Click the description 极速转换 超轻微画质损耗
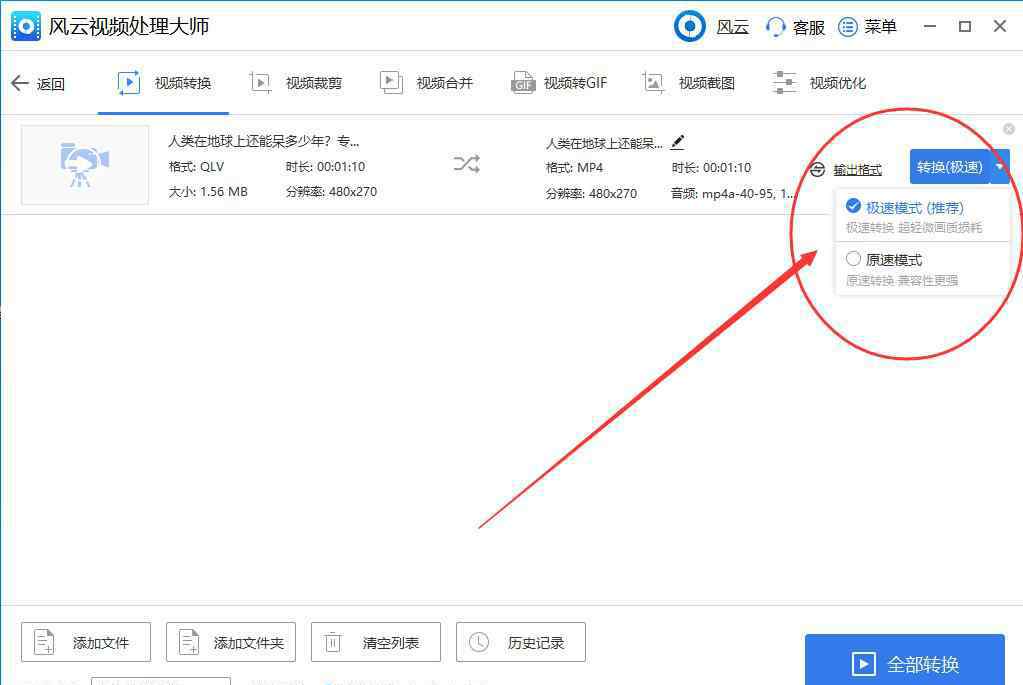1023x685 pixels. [914, 228]
